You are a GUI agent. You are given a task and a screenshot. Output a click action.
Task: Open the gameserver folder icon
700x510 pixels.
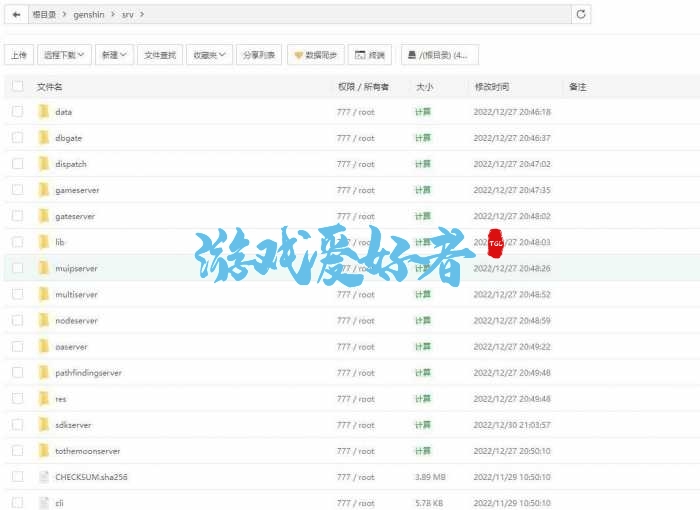pyautogui.click(x=44, y=190)
